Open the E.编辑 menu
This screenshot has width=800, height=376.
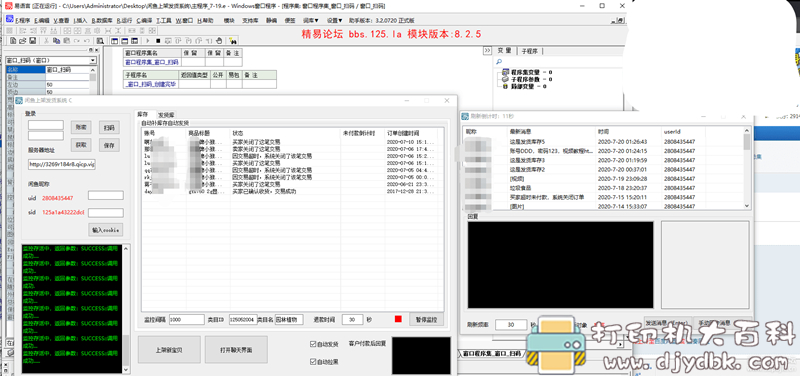(x=42, y=21)
